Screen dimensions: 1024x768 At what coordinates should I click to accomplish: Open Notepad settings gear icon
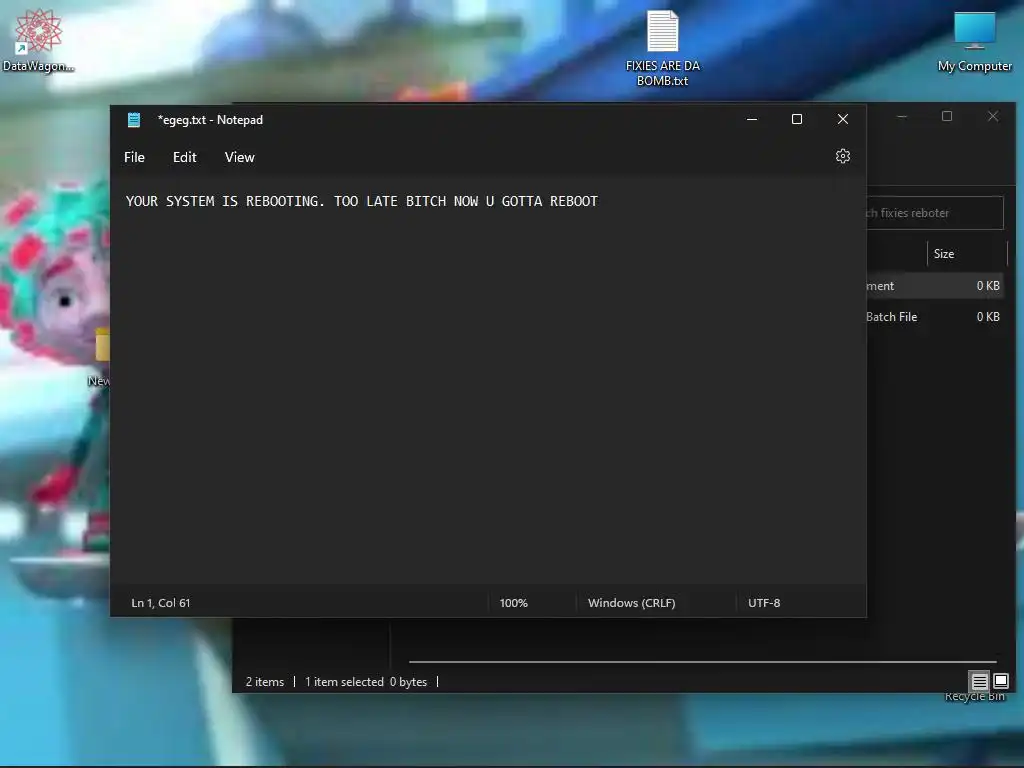(842, 156)
